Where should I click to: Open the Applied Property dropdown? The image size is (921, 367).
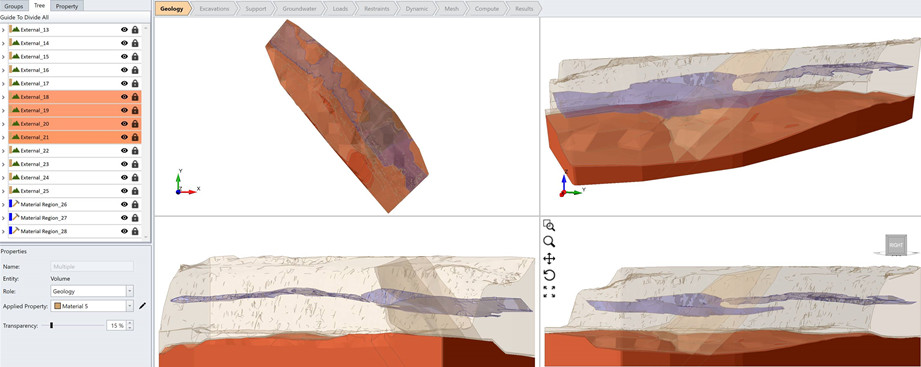coord(92,306)
